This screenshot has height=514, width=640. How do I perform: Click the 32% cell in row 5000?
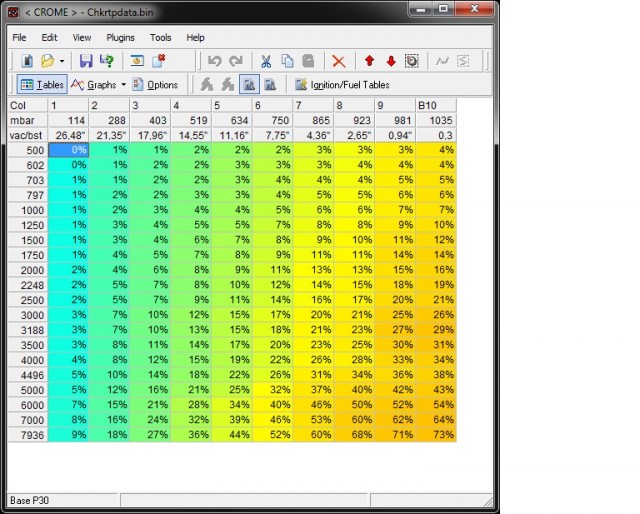(273, 390)
